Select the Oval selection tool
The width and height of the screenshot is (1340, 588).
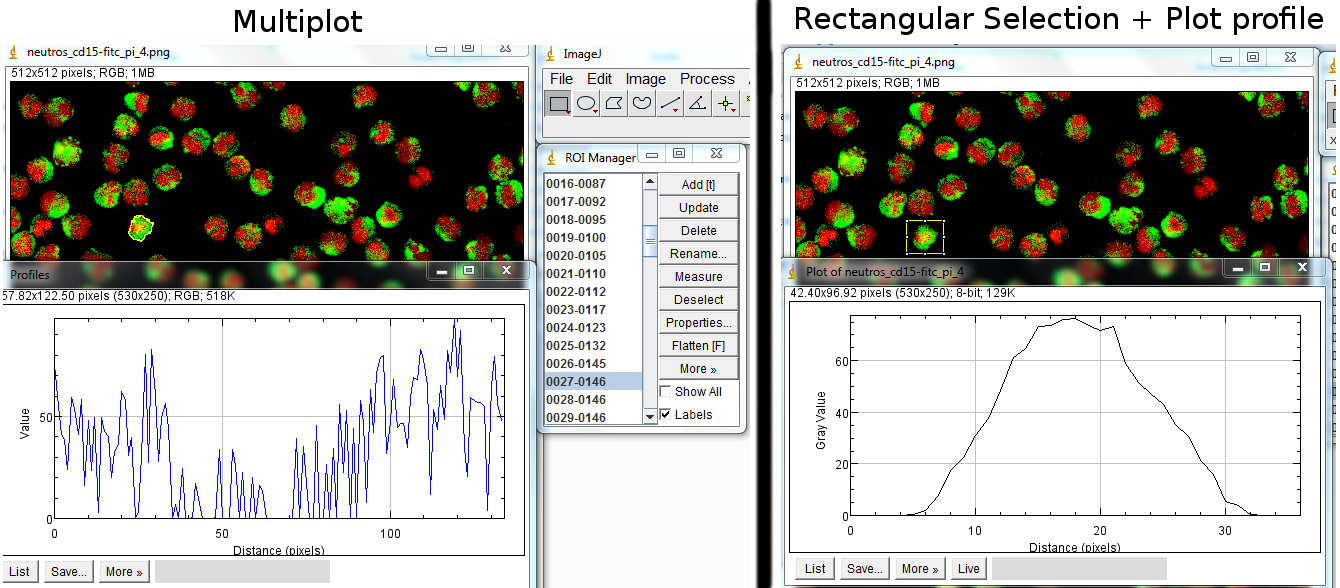[x=585, y=103]
